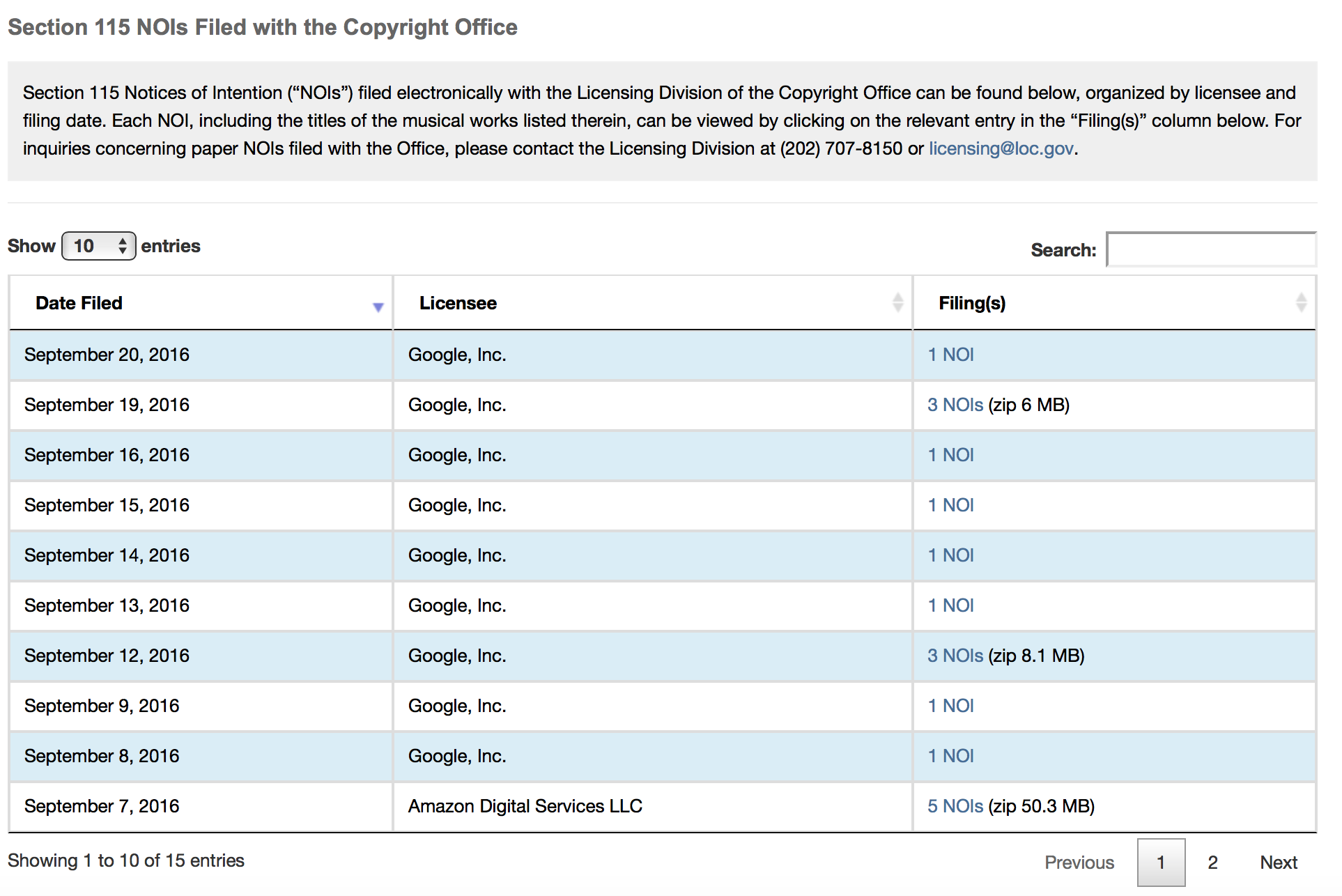Sort the table by the Date Filed header
This screenshot has height=896, width=1342.
click(79, 303)
